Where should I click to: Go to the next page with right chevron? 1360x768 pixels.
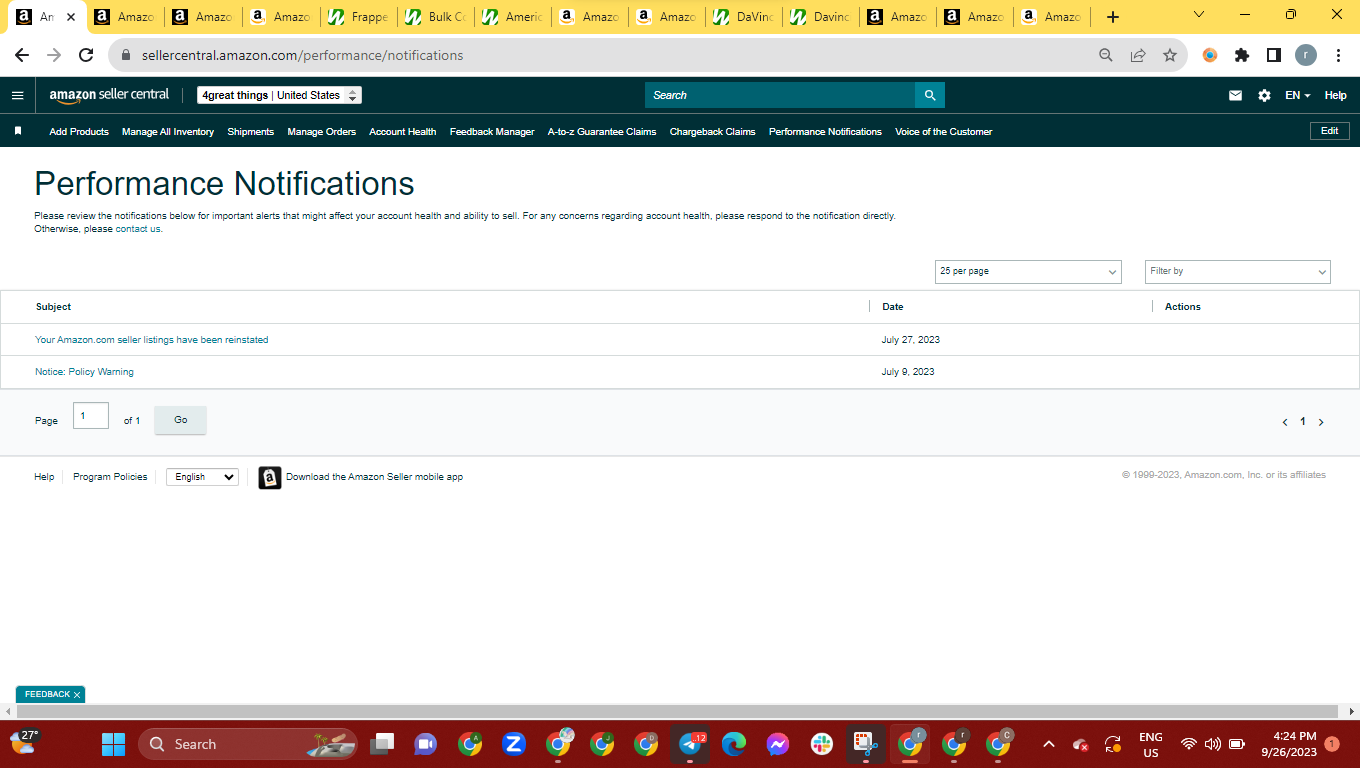[x=1321, y=422]
